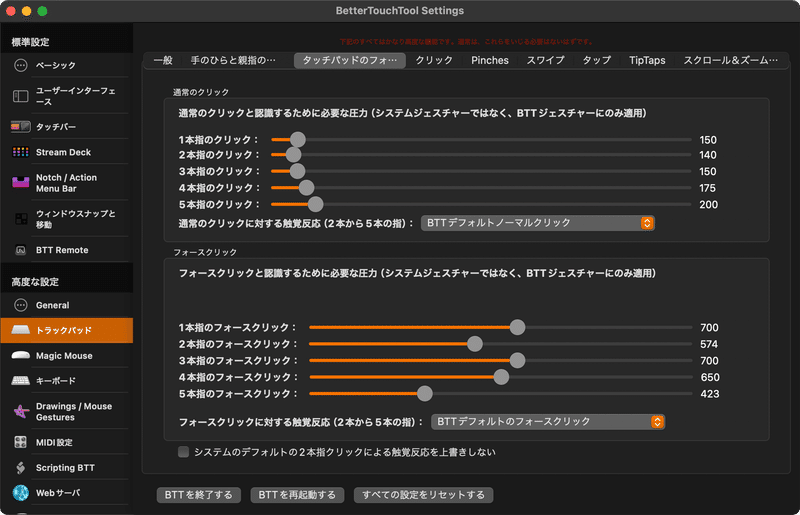Click the 2本指のフォースクリック slider knob
This screenshot has height=515, width=800.
point(474,344)
